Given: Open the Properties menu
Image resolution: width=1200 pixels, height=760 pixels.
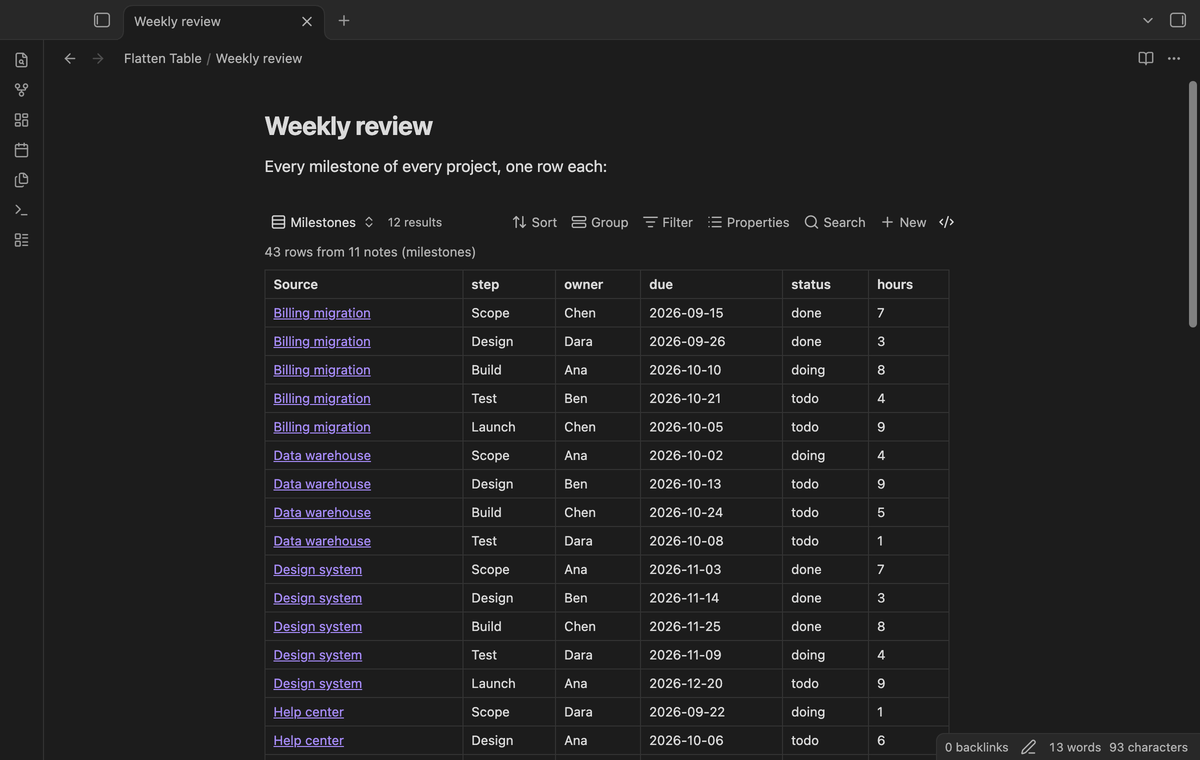Looking at the screenshot, I should (x=748, y=222).
